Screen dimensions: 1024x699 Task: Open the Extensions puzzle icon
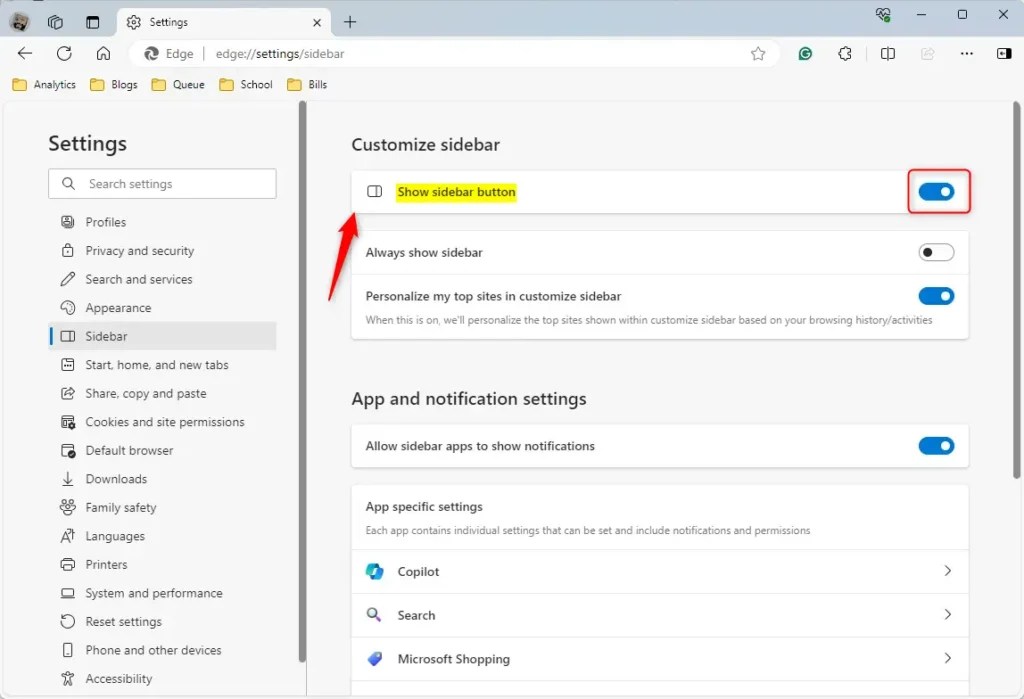pos(845,54)
